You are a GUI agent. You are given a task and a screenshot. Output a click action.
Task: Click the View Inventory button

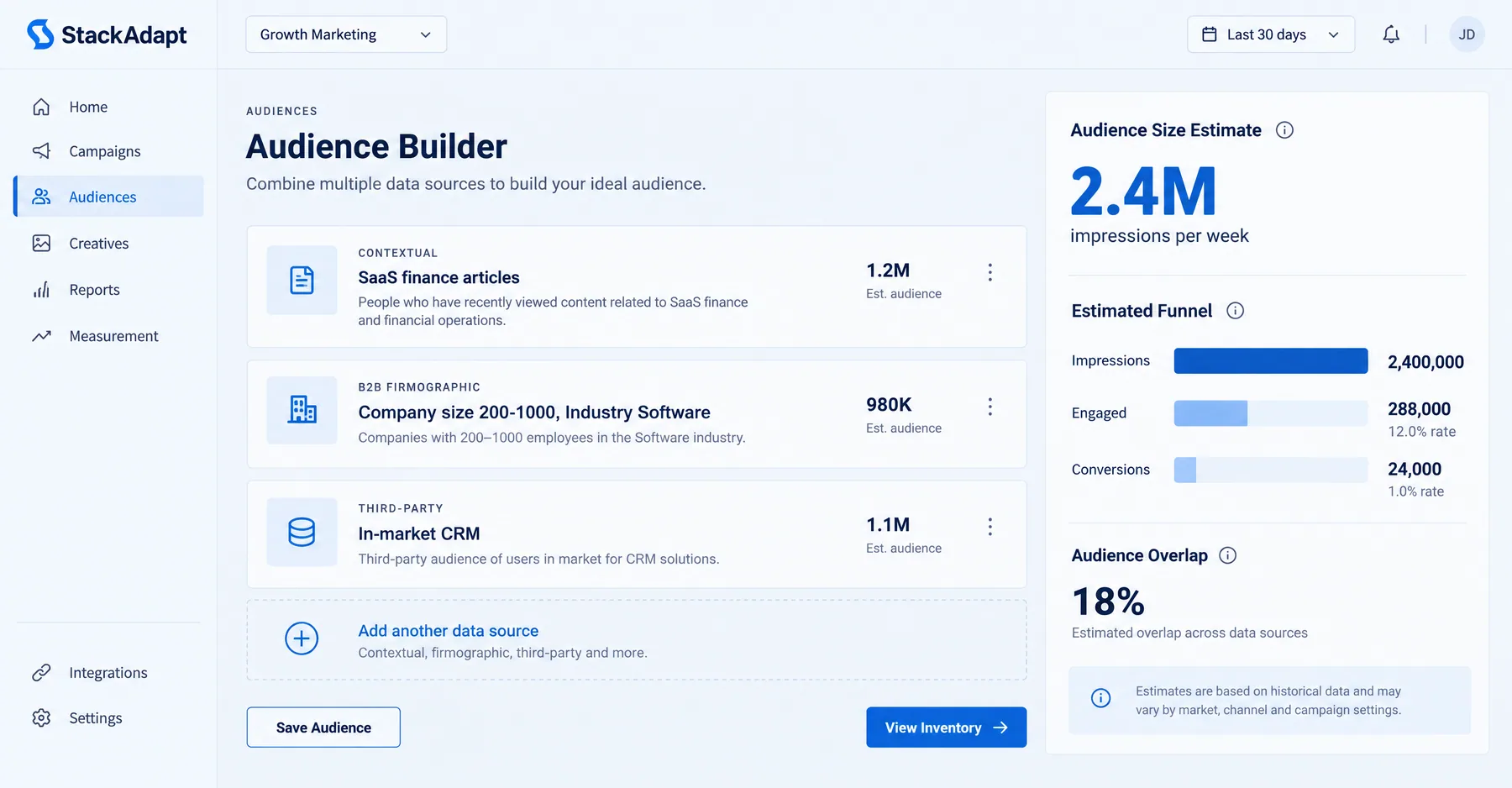pyautogui.click(x=947, y=728)
